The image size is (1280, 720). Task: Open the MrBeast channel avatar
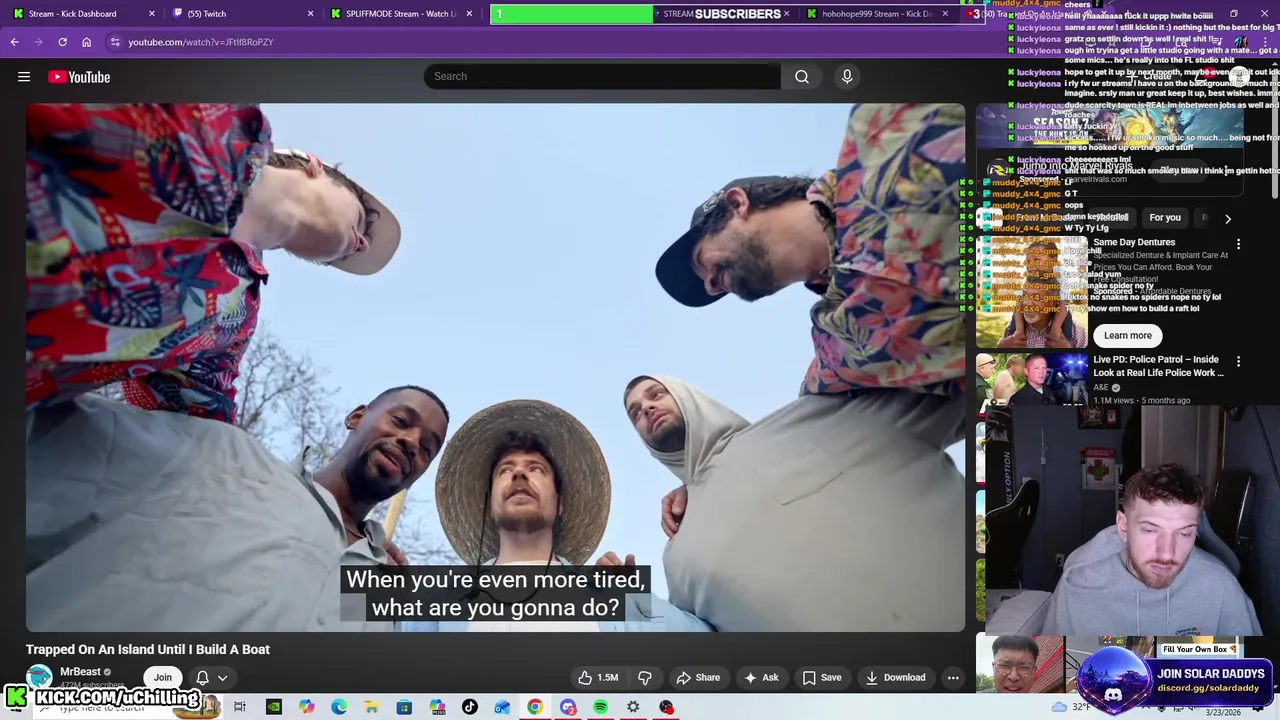39,678
